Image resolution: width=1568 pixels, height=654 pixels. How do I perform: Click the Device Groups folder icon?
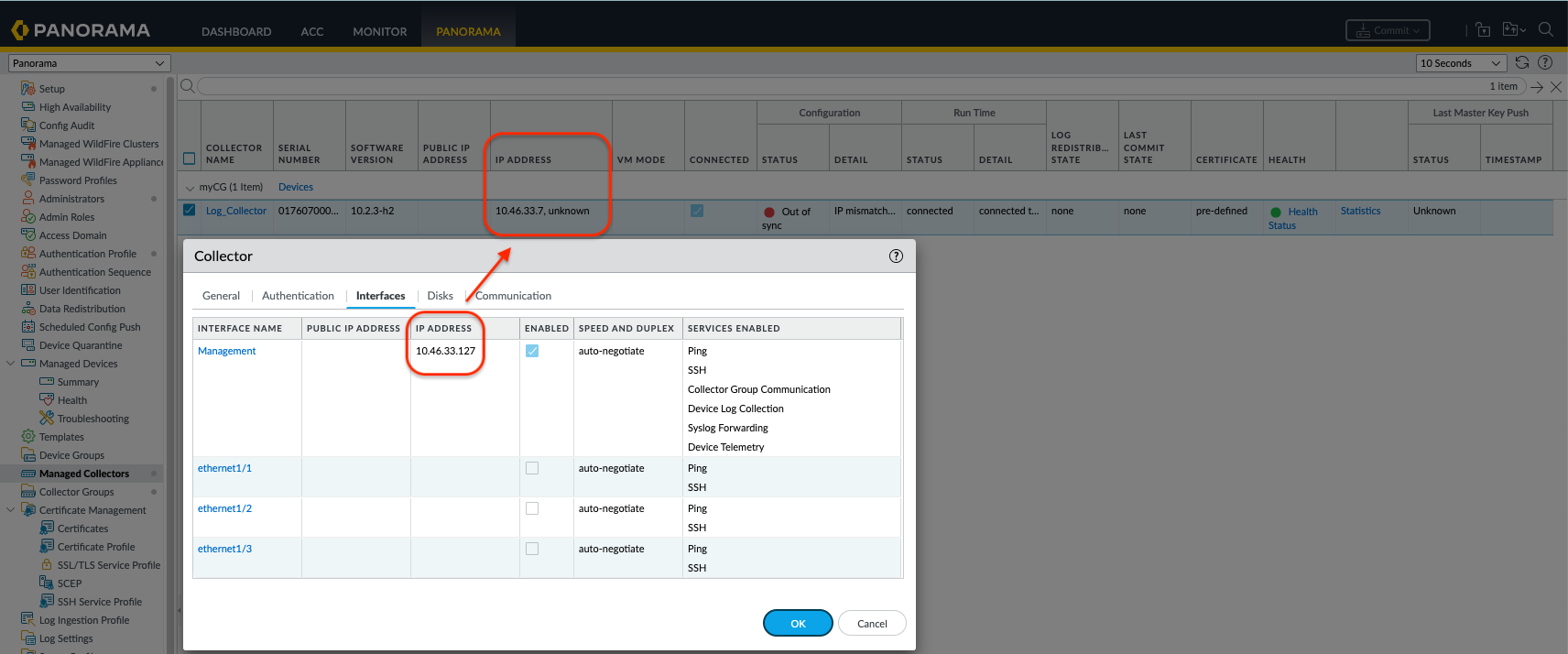[27, 455]
